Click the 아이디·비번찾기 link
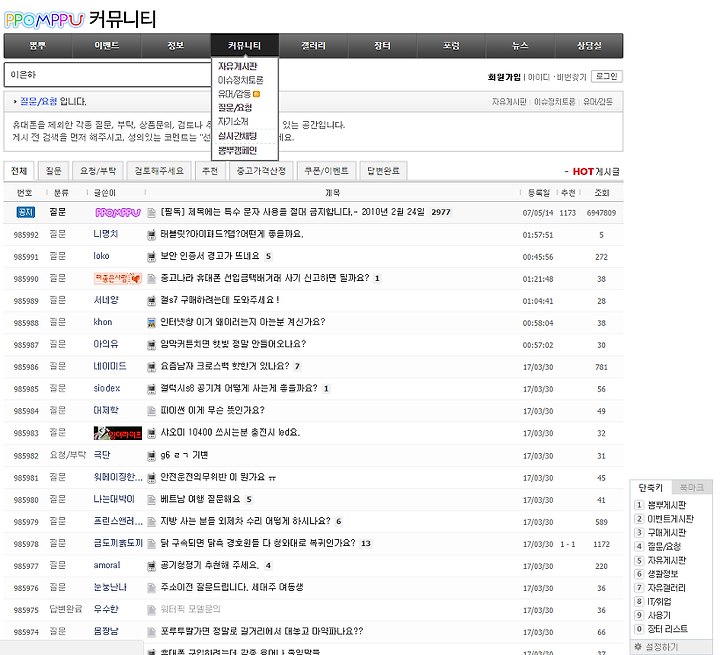 (557, 77)
